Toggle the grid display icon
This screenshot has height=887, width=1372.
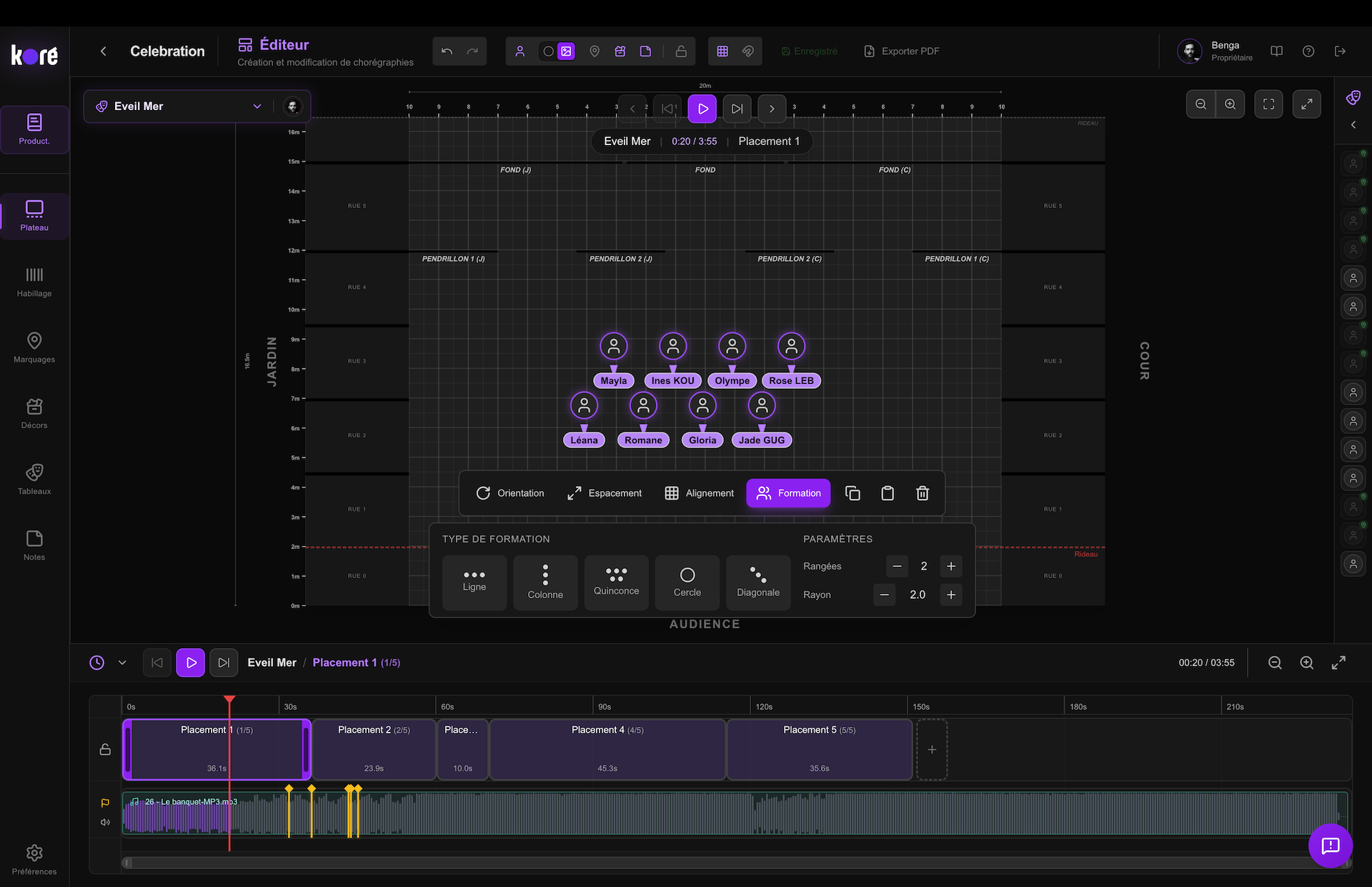722,51
